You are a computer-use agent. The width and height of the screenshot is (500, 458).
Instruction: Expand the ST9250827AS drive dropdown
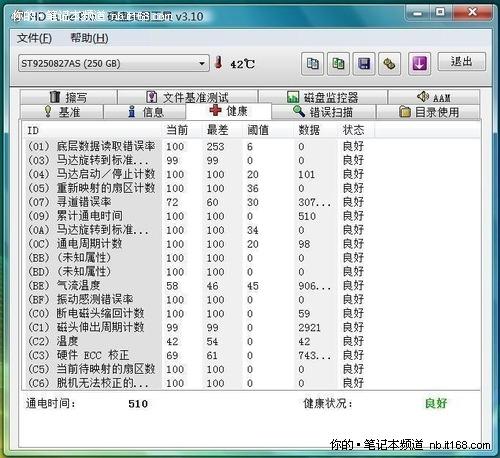coord(114,63)
